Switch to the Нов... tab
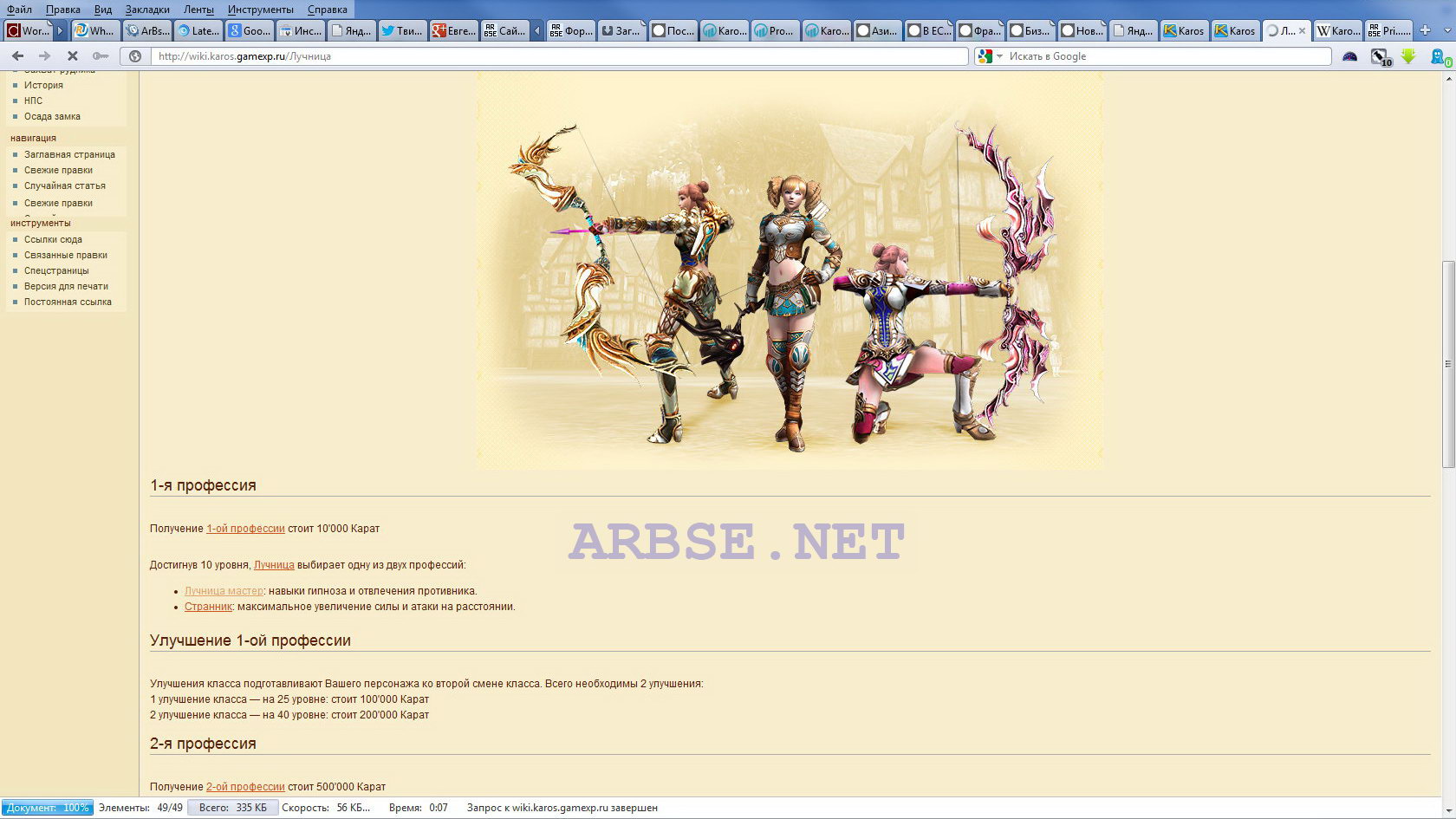This screenshot has width=1456, height=819. coord(1082,30)
